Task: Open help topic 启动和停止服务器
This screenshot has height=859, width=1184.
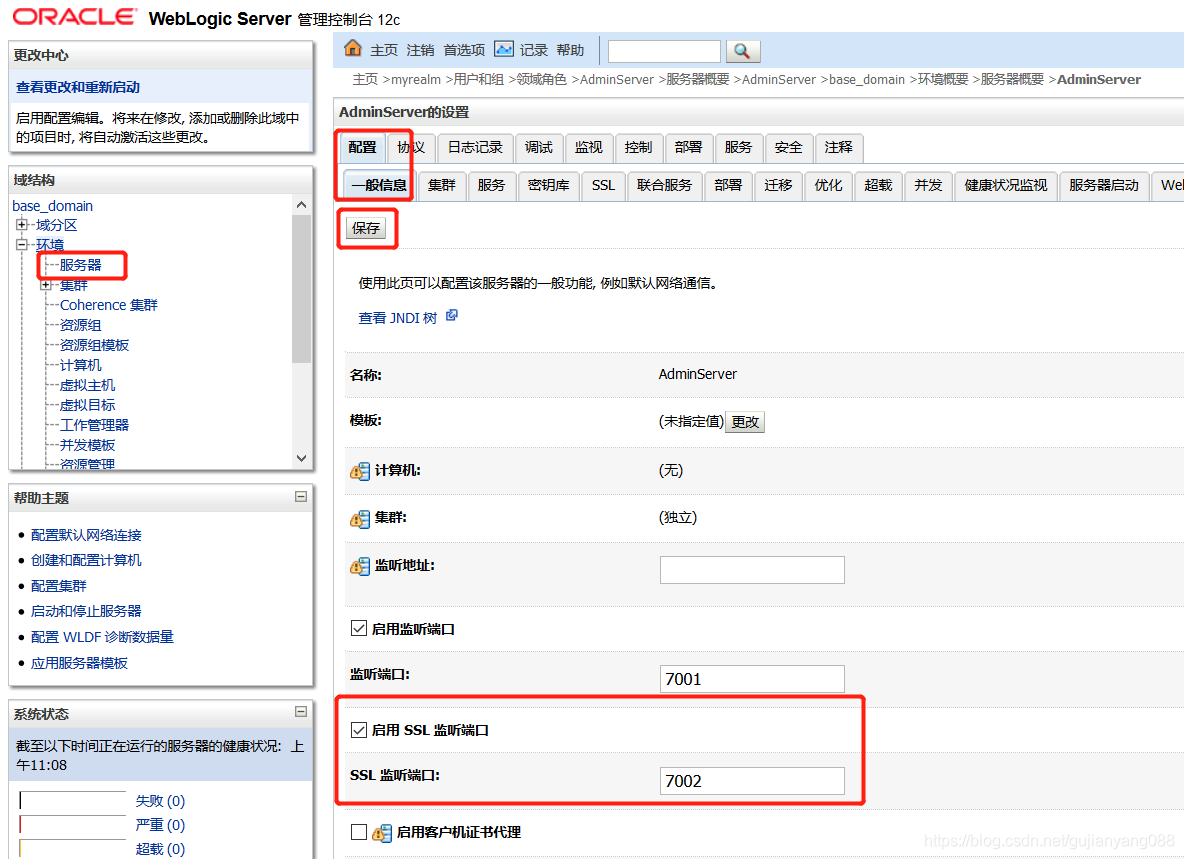Action: [x=86, y=611]
